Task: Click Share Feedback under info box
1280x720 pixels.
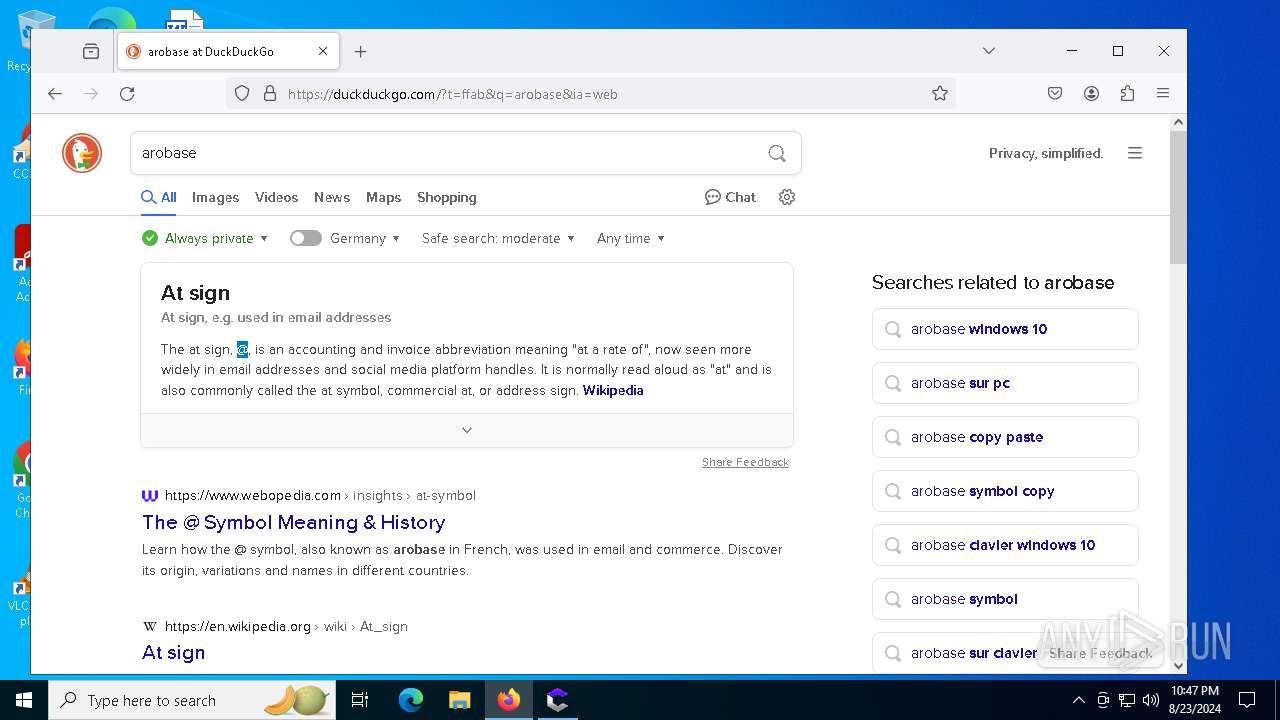Action: [745, 462]
